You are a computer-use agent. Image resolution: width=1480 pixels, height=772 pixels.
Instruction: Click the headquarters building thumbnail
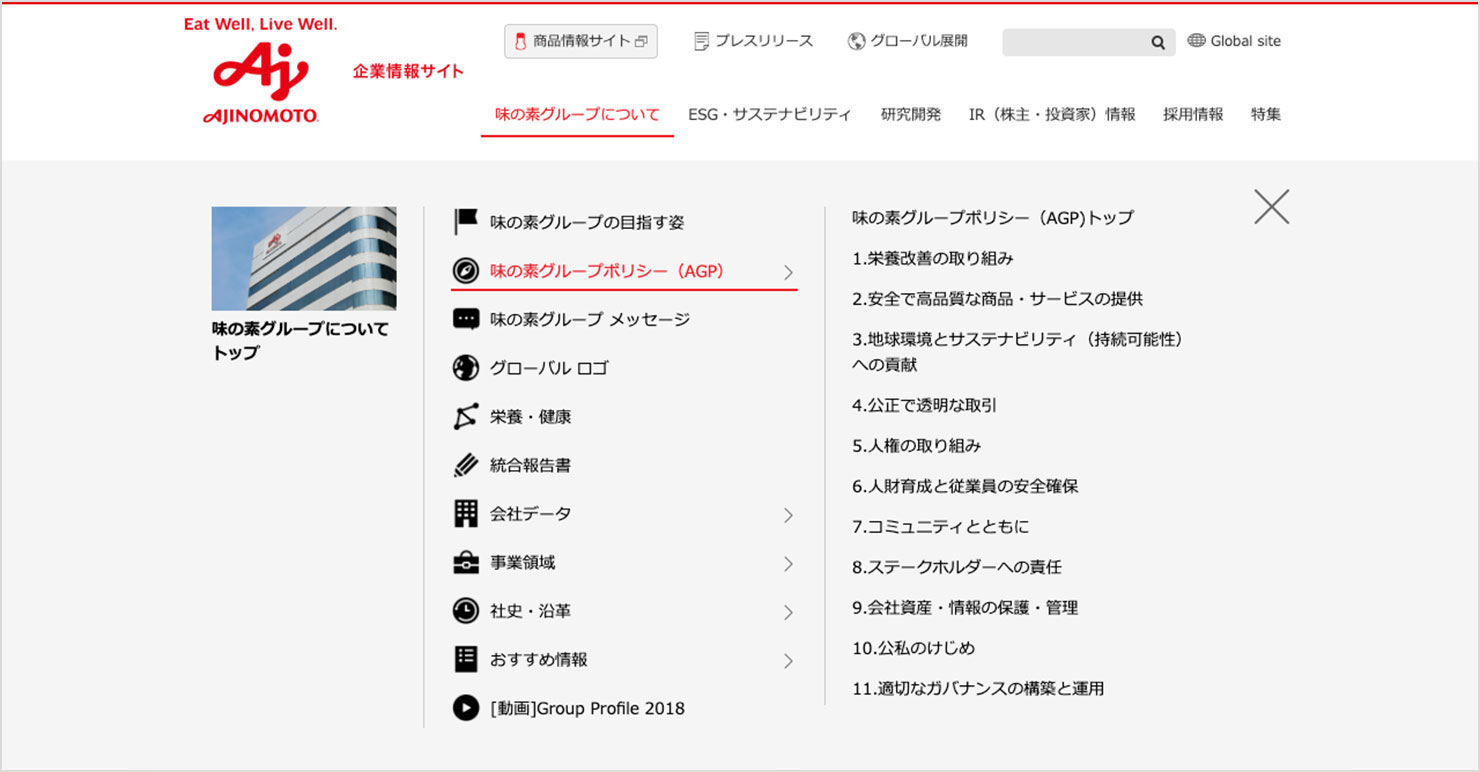304,258
